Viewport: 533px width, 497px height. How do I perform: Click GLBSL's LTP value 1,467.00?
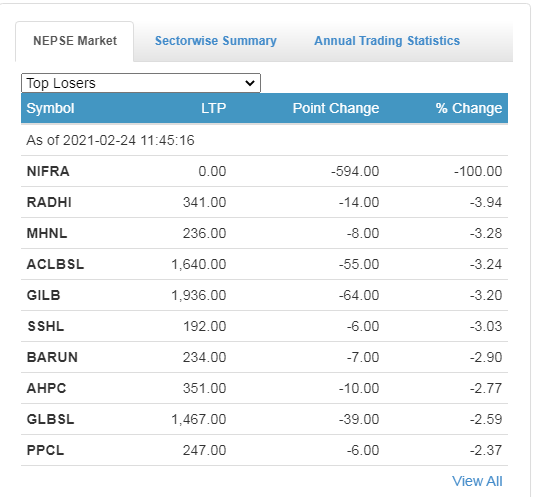point(199,419)
